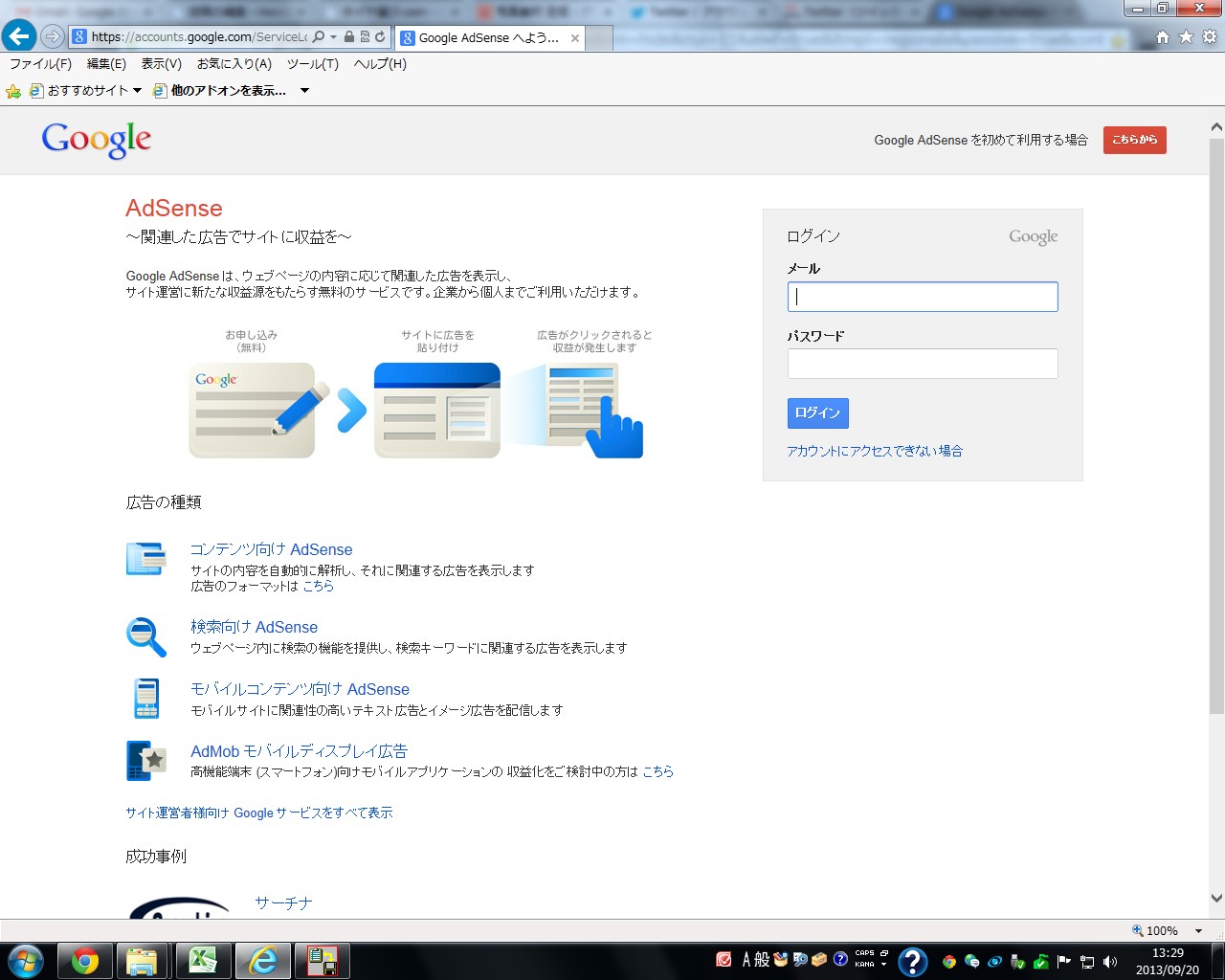Viewport: 1225px width, 980px height.
Task: Click the scrollbar down arrow
Action: point(1216,898)
